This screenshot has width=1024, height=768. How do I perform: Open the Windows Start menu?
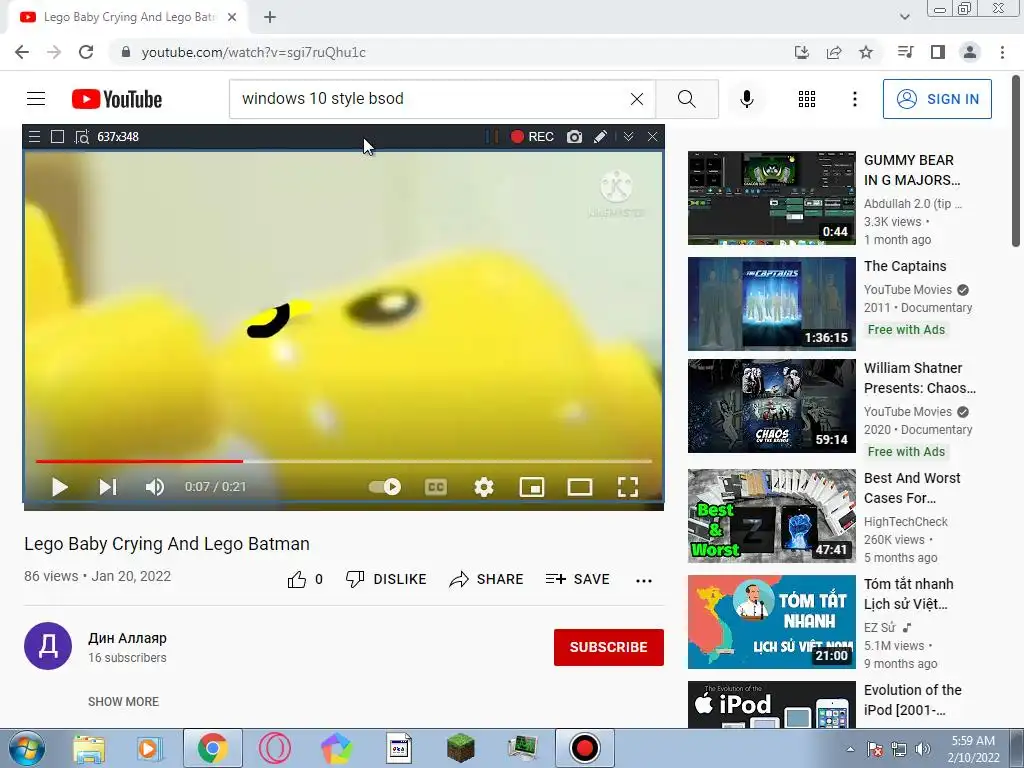tap(26, 748)
